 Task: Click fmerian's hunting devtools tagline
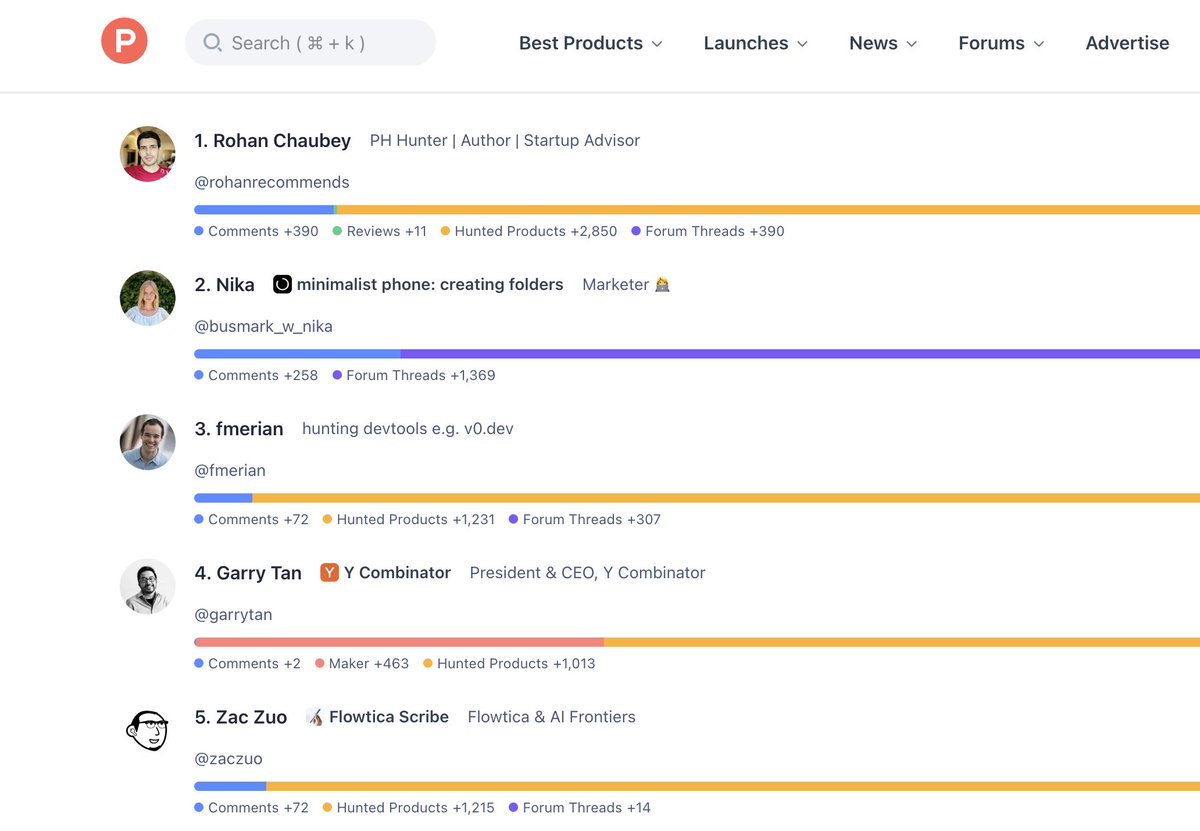coord(408,429)
